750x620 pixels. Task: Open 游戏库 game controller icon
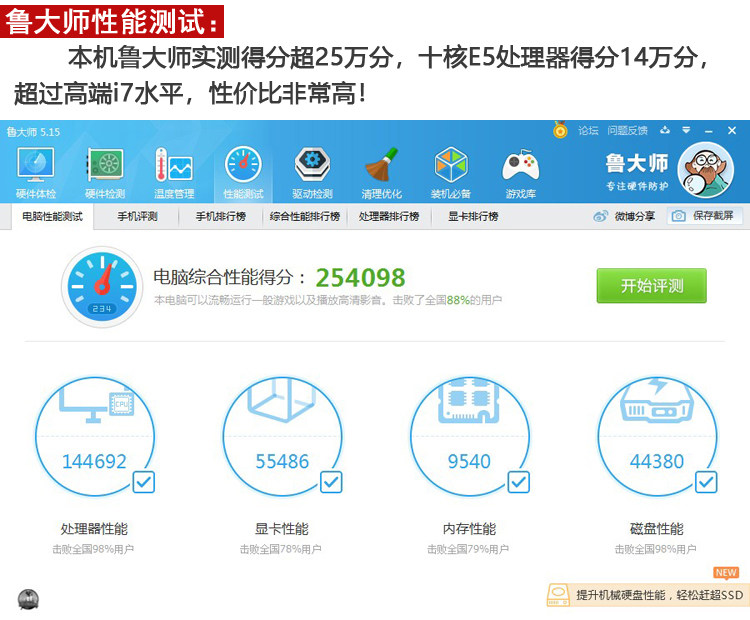tap(520, 166)
